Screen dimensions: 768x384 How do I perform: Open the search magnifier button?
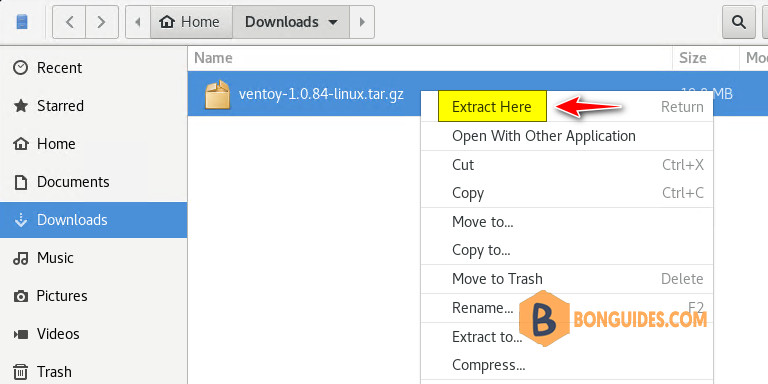tap(739, 22)
